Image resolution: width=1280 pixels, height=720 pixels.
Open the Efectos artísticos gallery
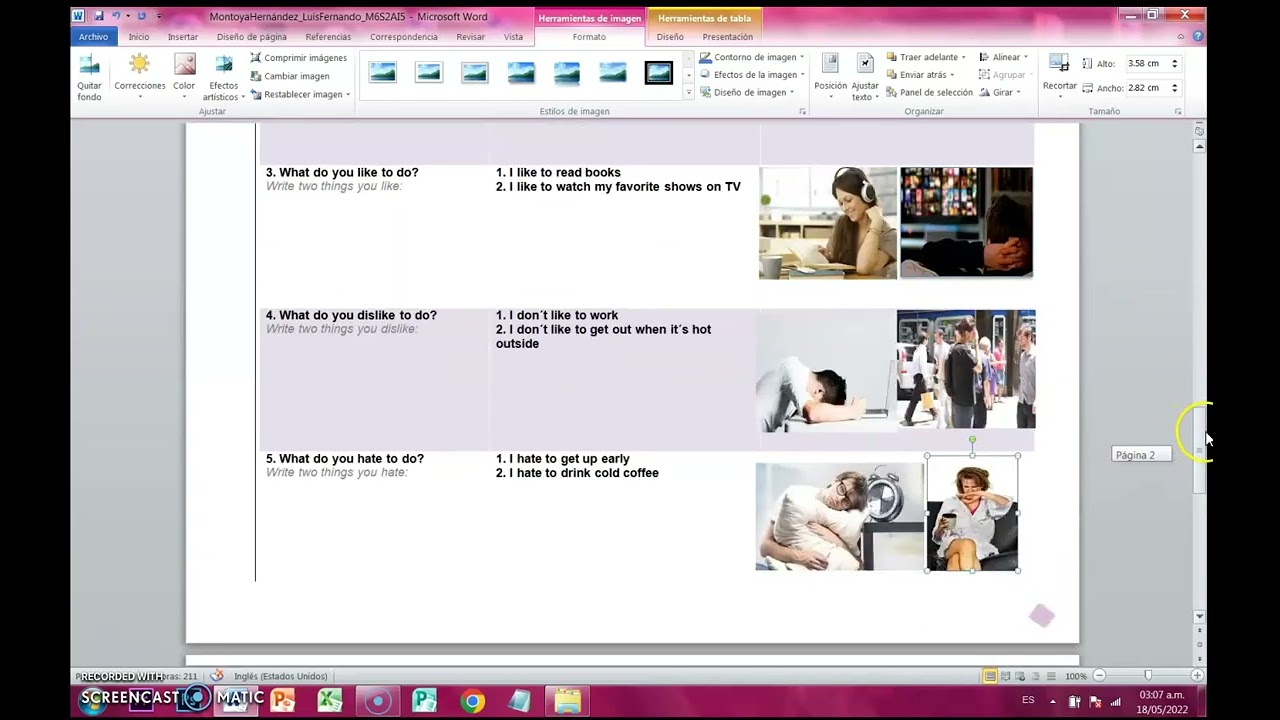tap(223, 77)
